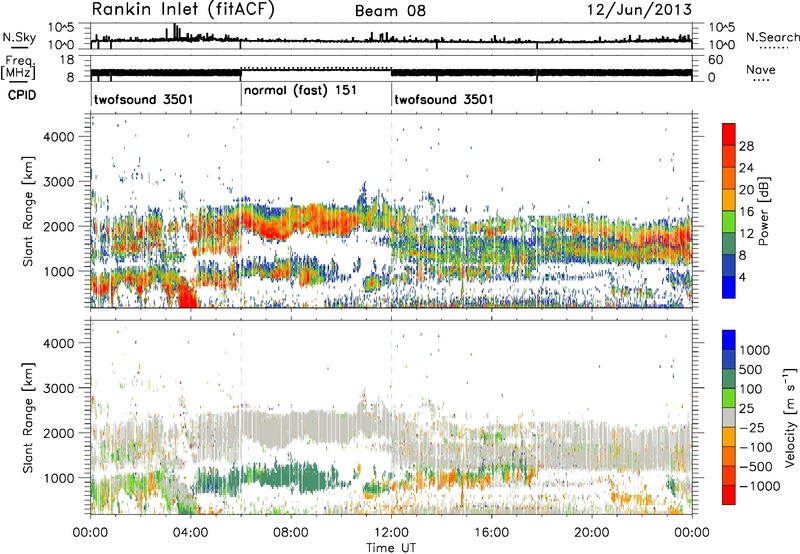
Task: Click the 'Velocity [m s-1]' color bar label
Action: (790, 417)
